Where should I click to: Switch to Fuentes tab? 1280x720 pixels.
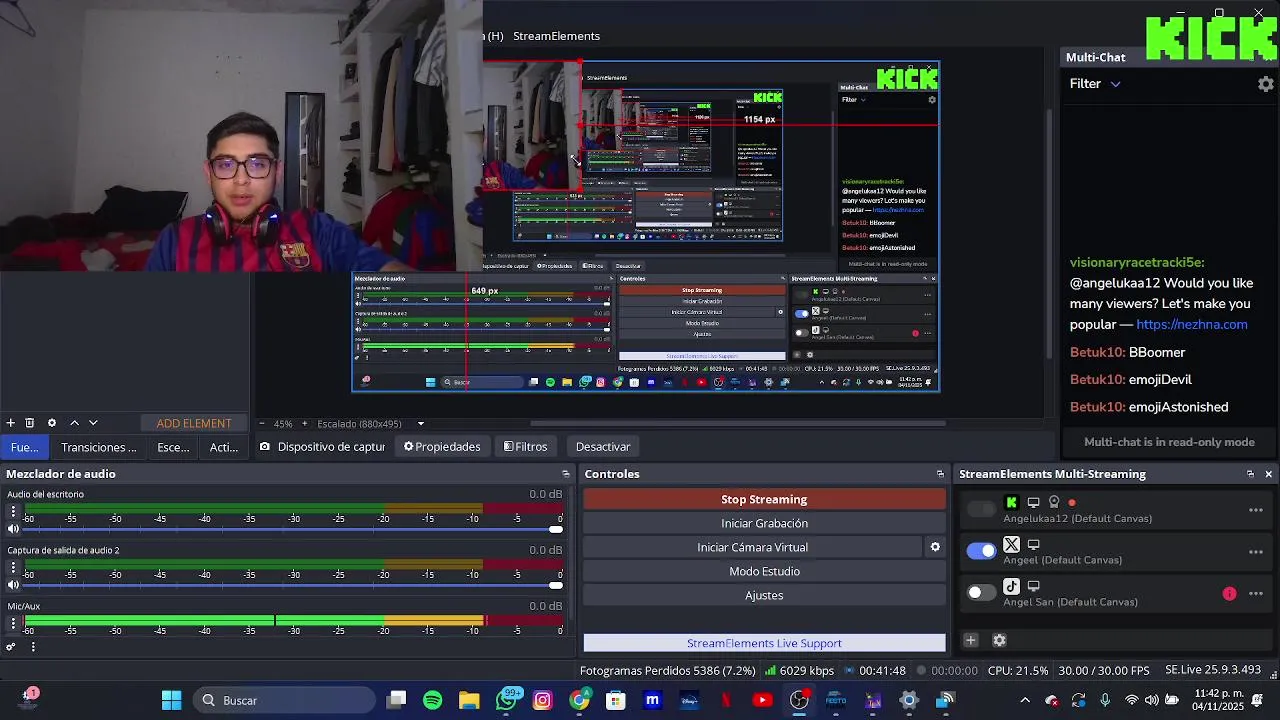[x=24, y=447]
